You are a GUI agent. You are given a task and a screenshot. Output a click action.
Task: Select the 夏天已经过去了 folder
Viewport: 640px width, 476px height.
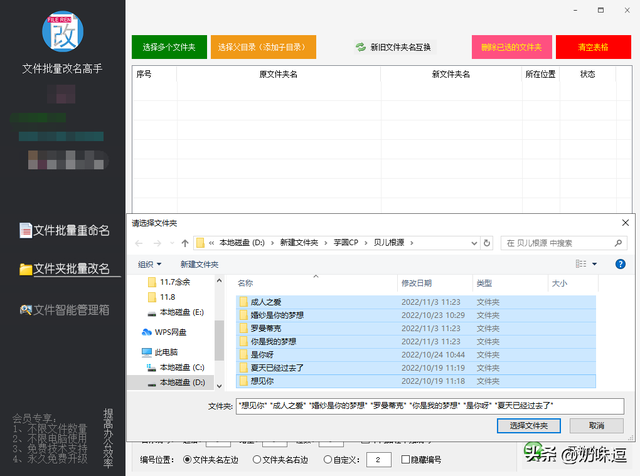pyautogui.click(x=416, y=368)
